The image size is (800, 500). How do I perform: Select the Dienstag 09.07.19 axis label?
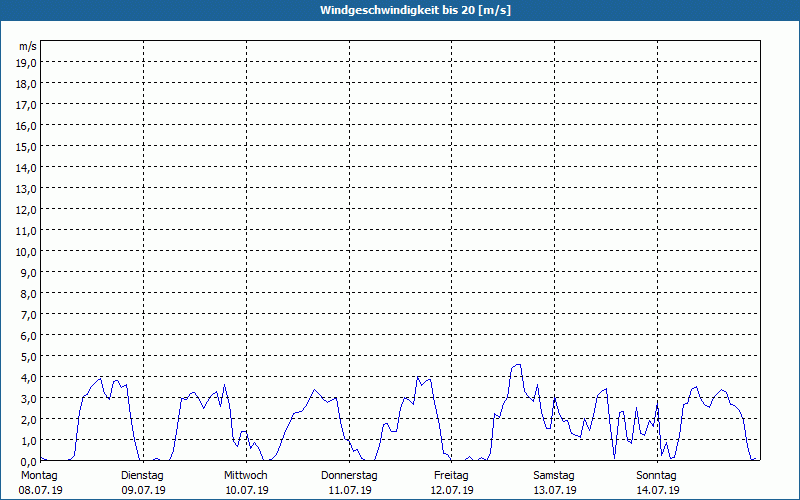(x=143, y=483)
